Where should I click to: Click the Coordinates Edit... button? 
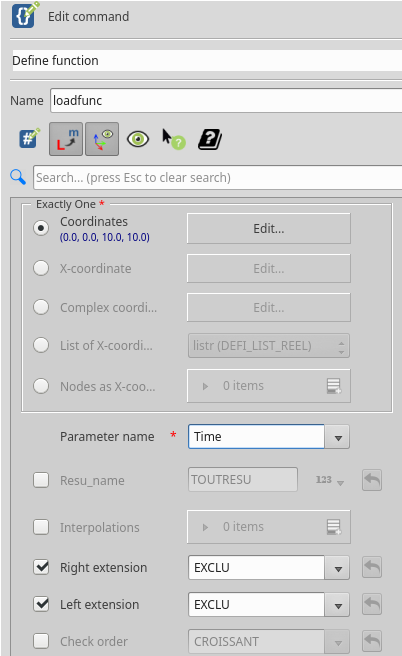pos(269,228)
